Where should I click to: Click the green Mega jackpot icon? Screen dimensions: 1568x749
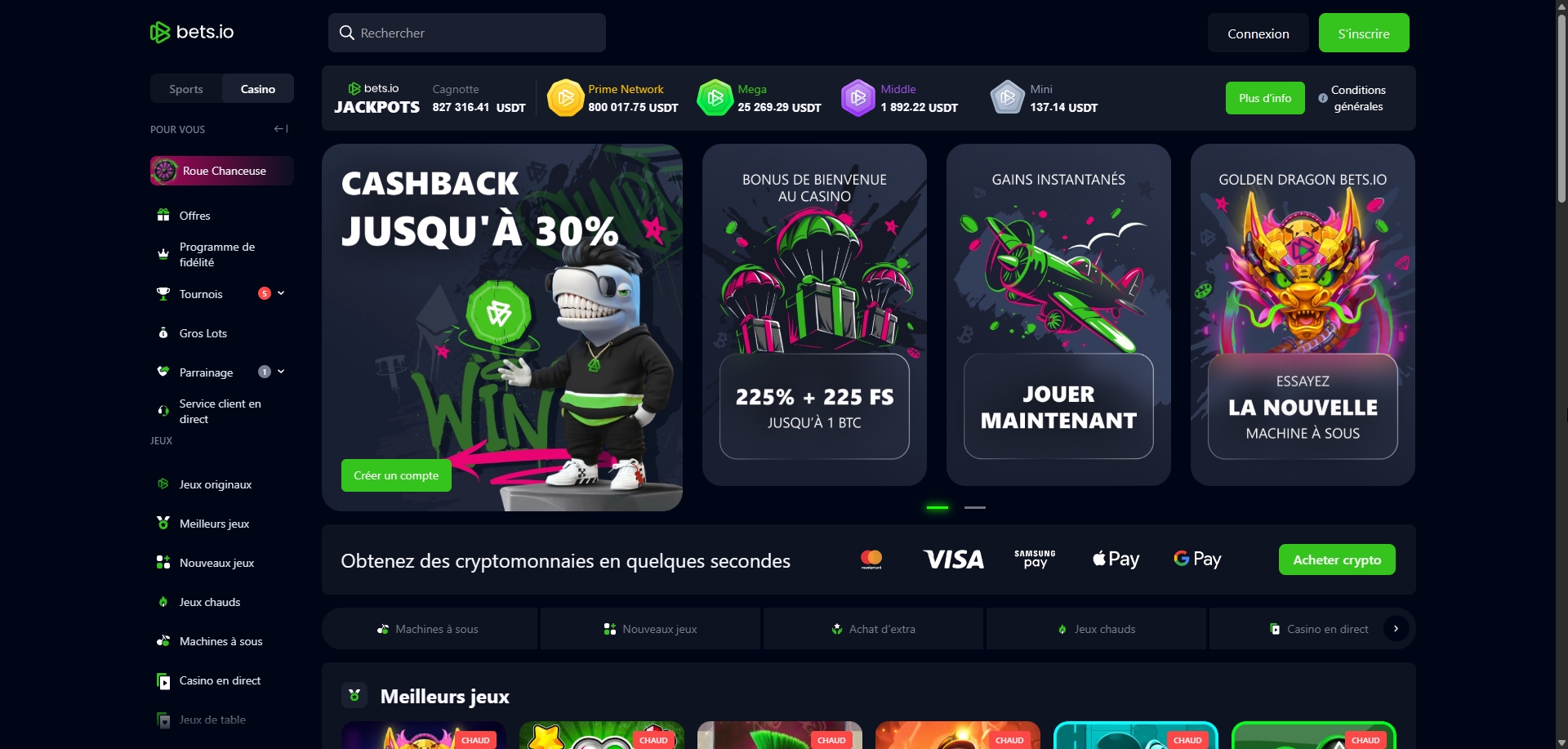pyautogui.click(x=715, y=98)
